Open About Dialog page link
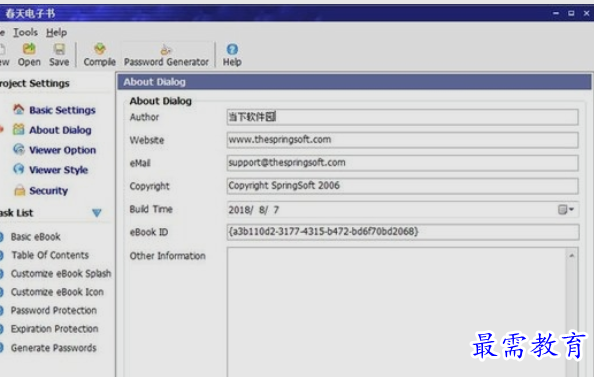The width and height of the screenshot is (594, 377). click(x=60, y=130)
